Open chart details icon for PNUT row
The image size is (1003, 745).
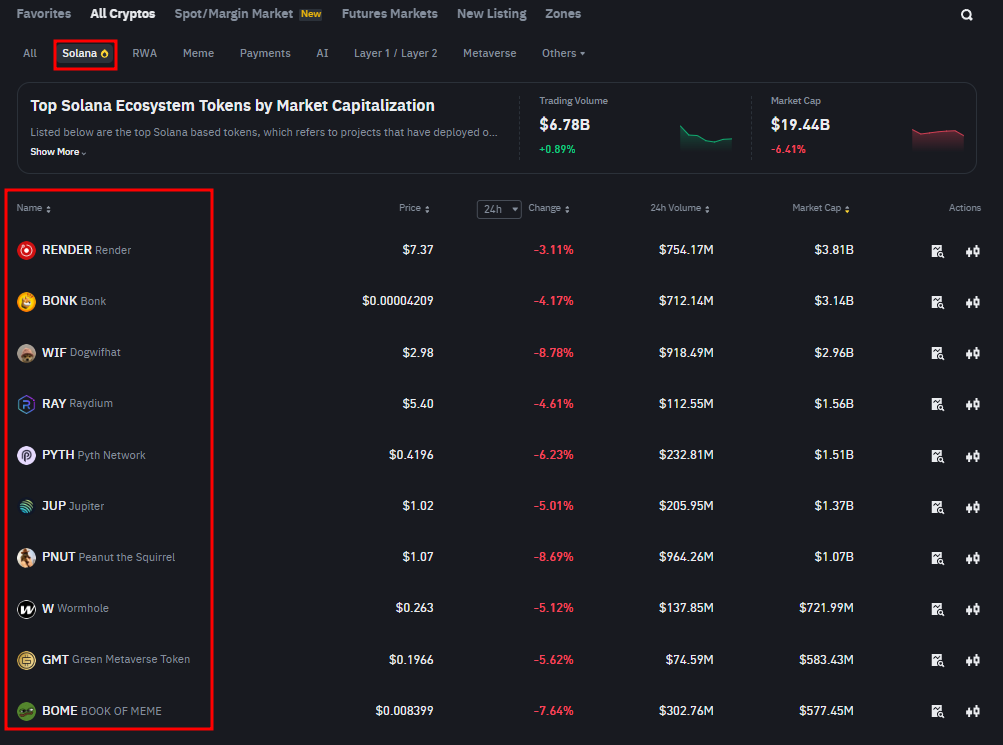click(x=937, y=558)
